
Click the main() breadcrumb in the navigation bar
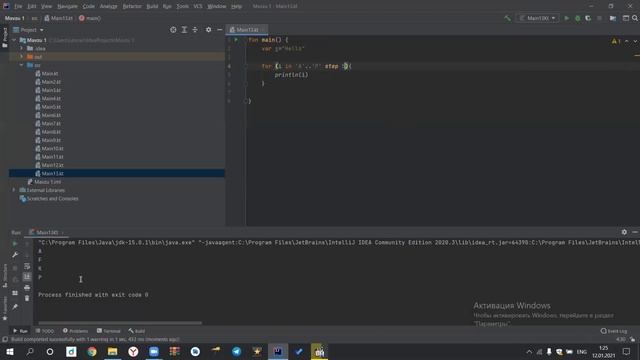coord(90,18)
